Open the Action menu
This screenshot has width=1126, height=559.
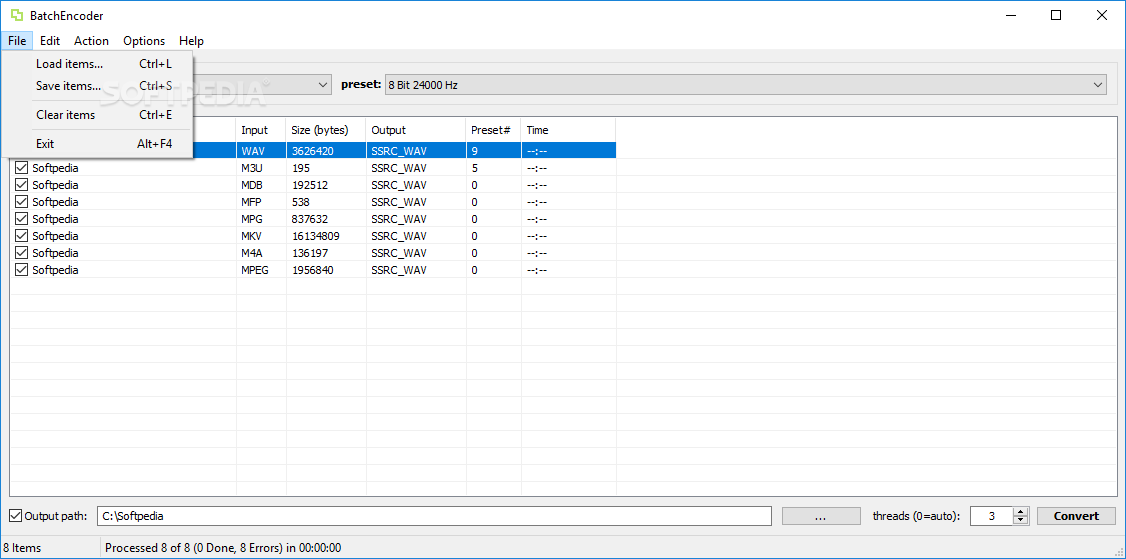point(91,41)
